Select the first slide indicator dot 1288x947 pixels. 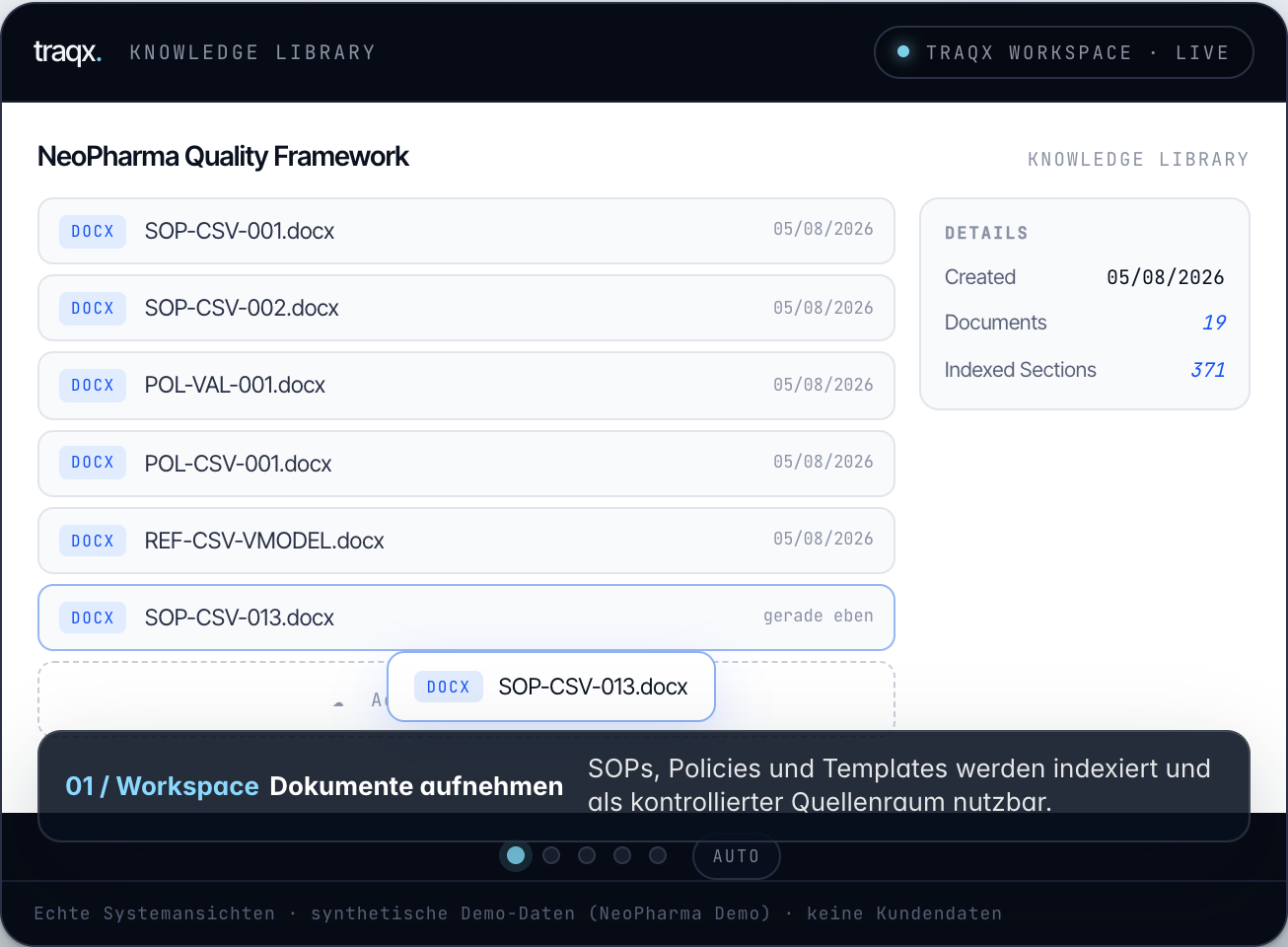point(515,855)
